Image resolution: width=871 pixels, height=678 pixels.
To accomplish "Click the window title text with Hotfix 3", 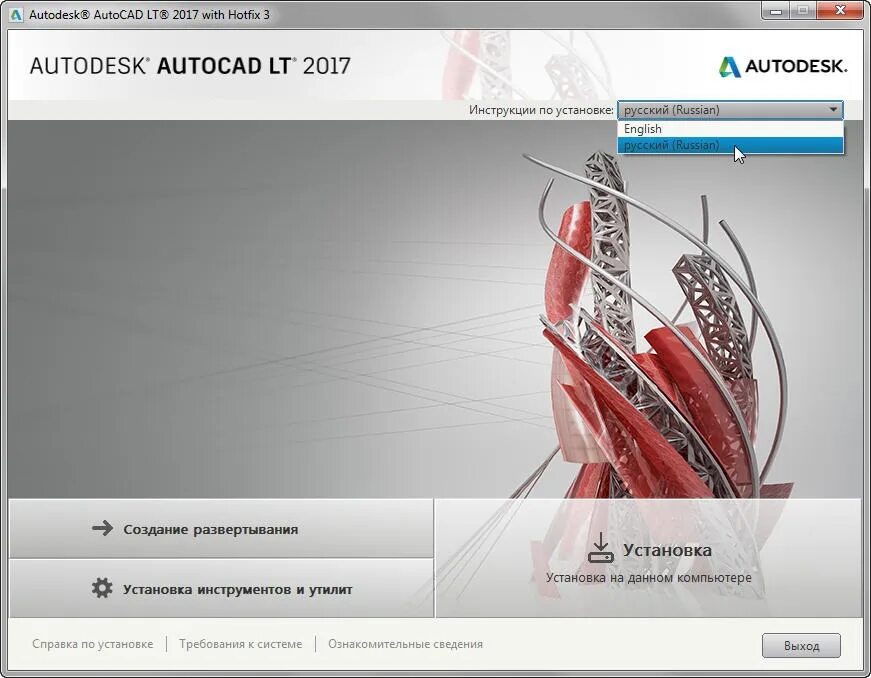I will 149,14.
